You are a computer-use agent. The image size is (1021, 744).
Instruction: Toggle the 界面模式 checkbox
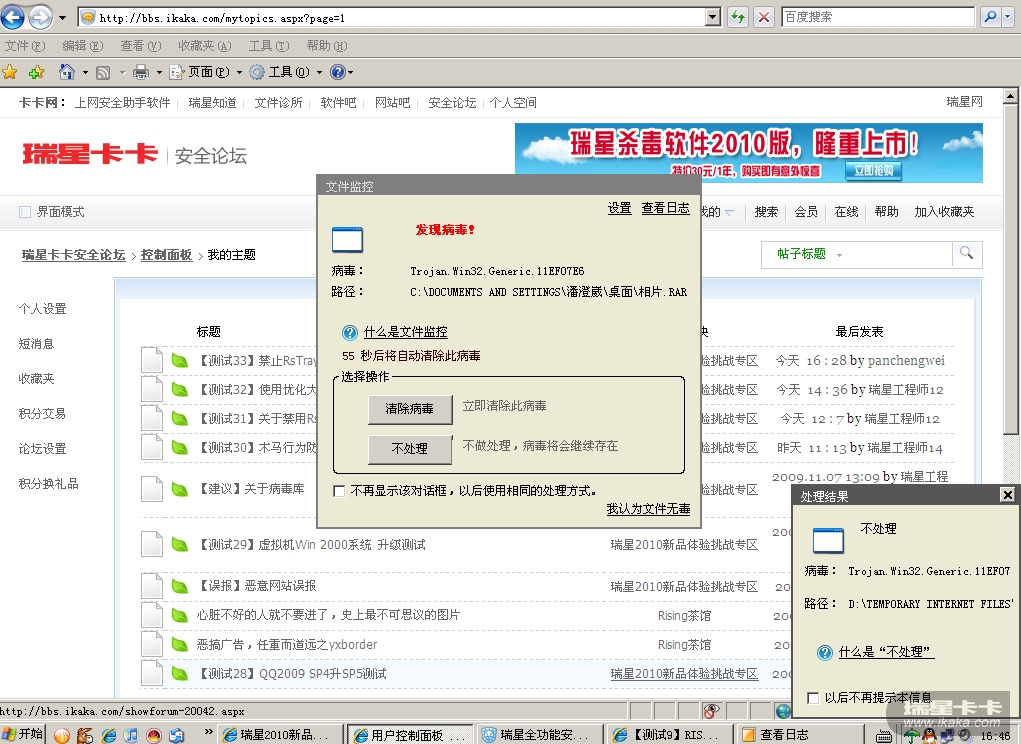coord(26,212)
